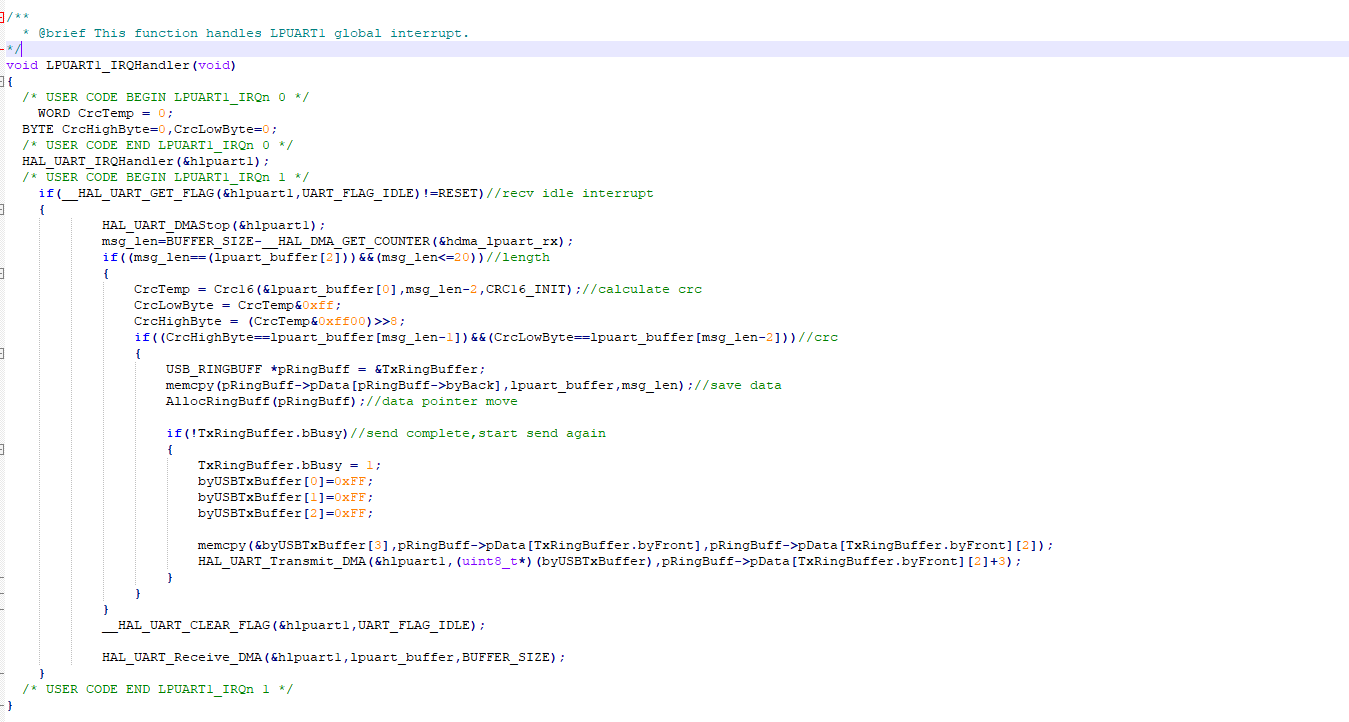The height and width of the screenshot is (722, 1349).
Task: Click the '//recv idle interrupt' comment
Action: (569, 193)
